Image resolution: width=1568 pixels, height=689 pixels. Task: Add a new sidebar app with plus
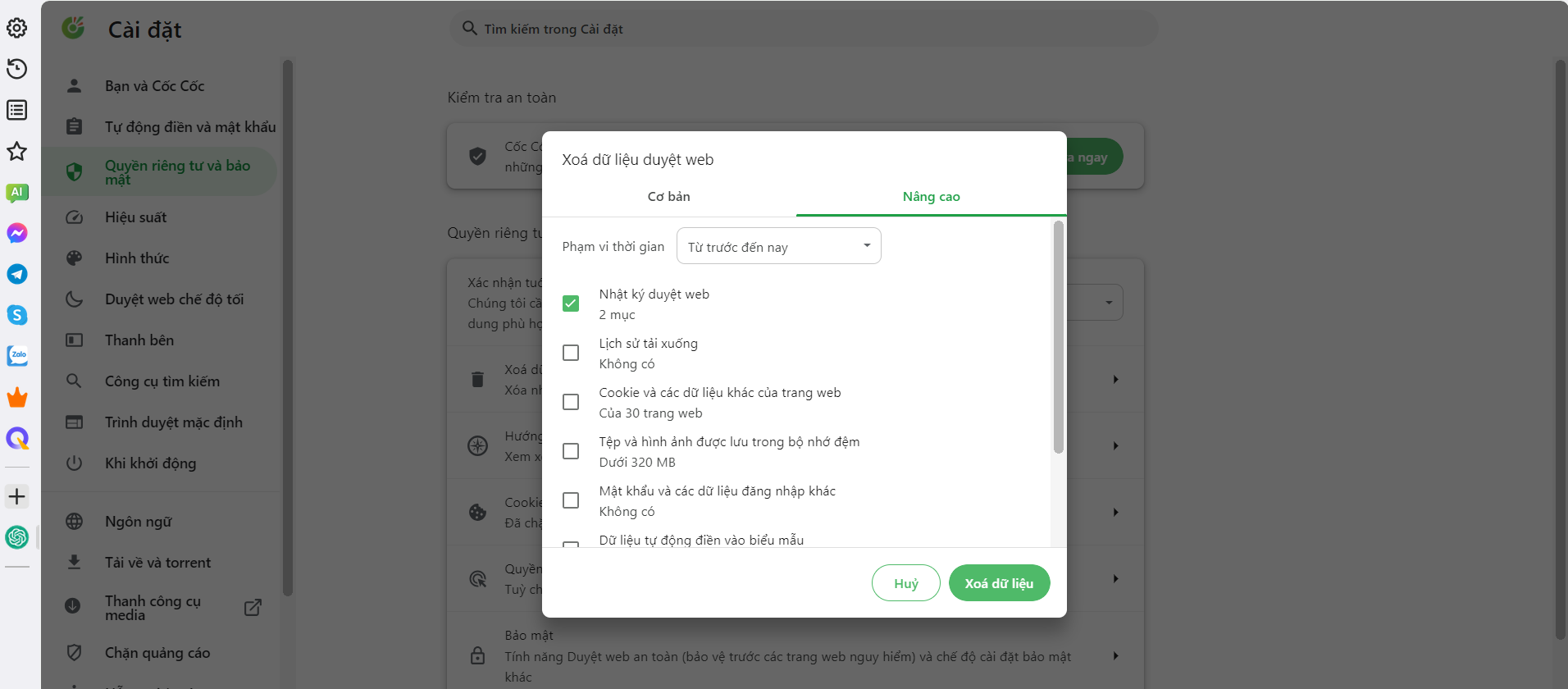[x=16, y=496]
